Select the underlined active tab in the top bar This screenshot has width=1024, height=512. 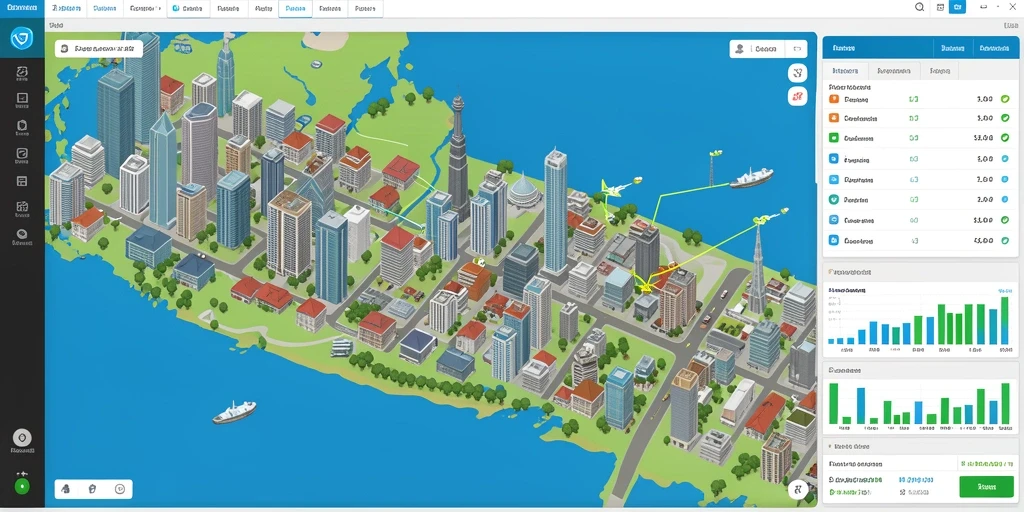(x=295, y=8)
